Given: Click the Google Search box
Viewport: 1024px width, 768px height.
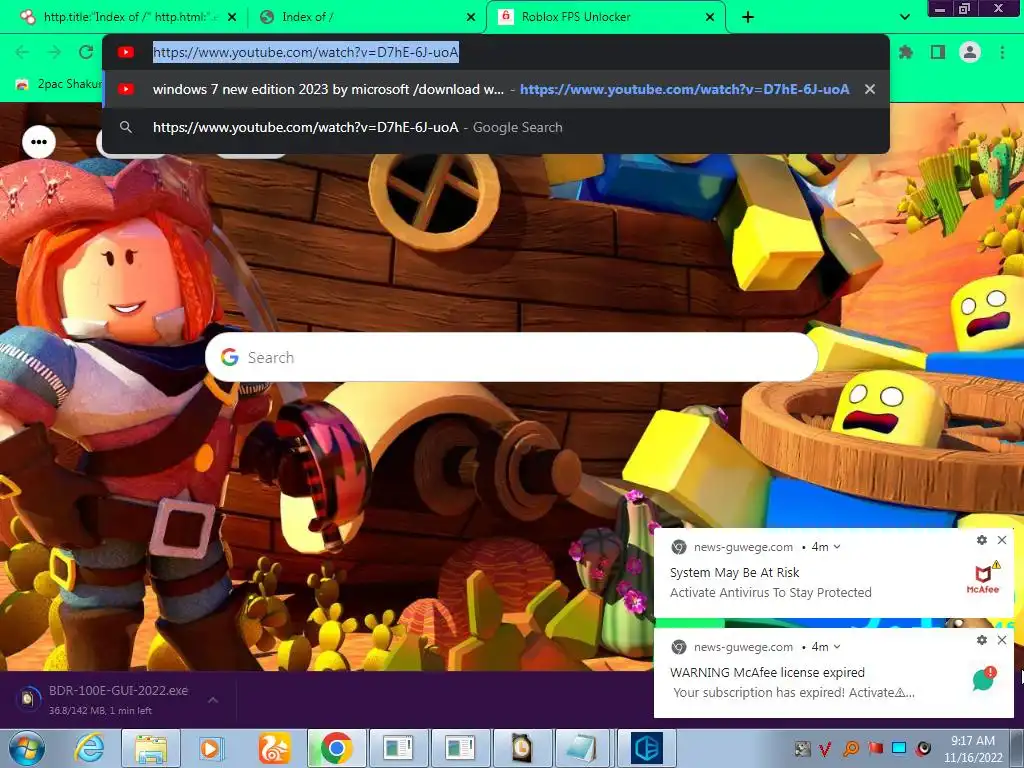Looking at the screenshot, I should [x=511, y=357].
